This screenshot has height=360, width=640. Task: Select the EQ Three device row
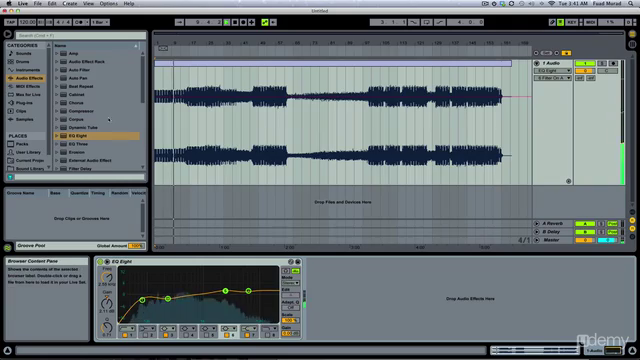(x=97, y=144)
